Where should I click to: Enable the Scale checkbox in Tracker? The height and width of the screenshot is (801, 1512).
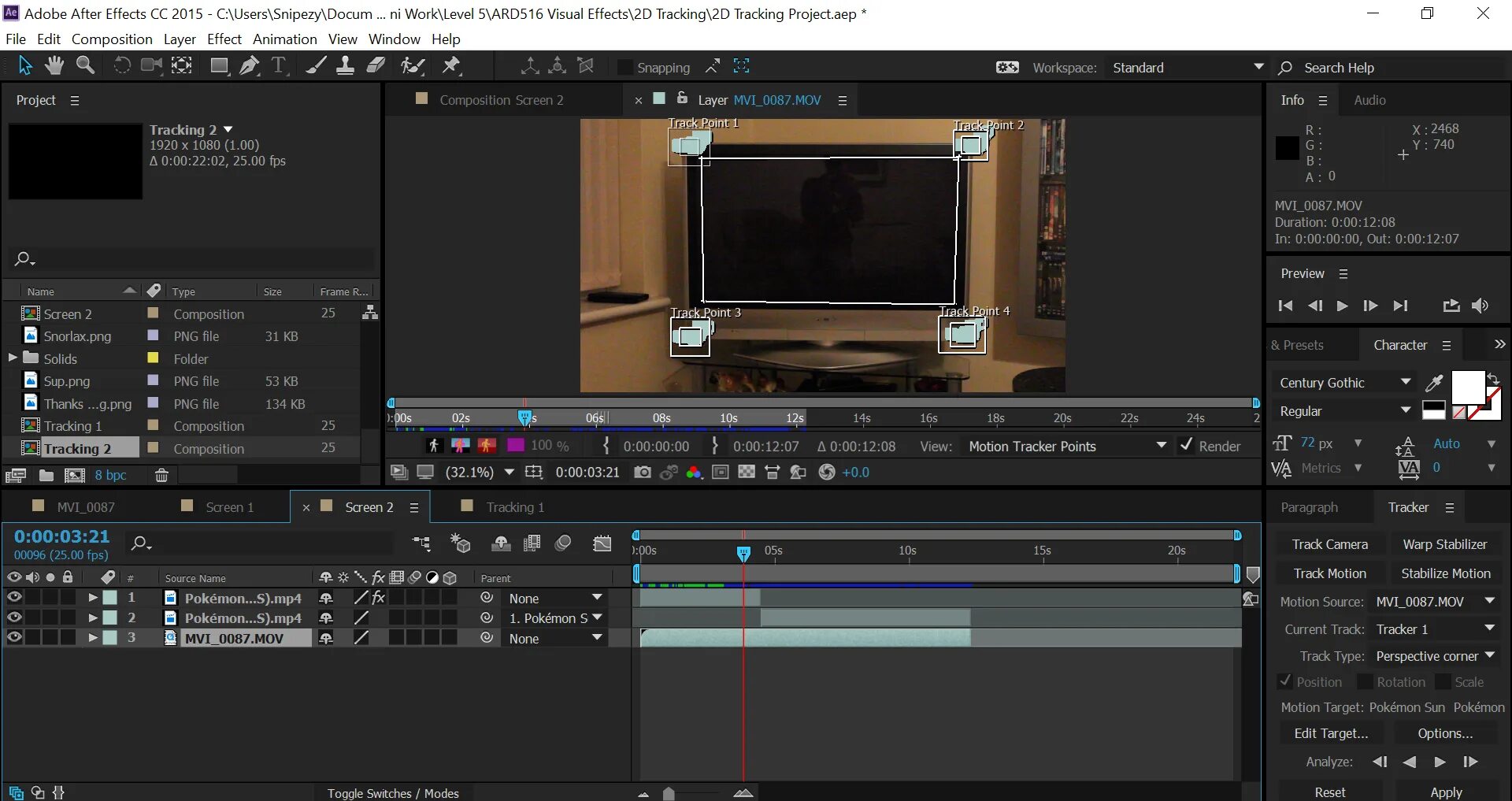pyautogui.click(x=1443, y=681)
